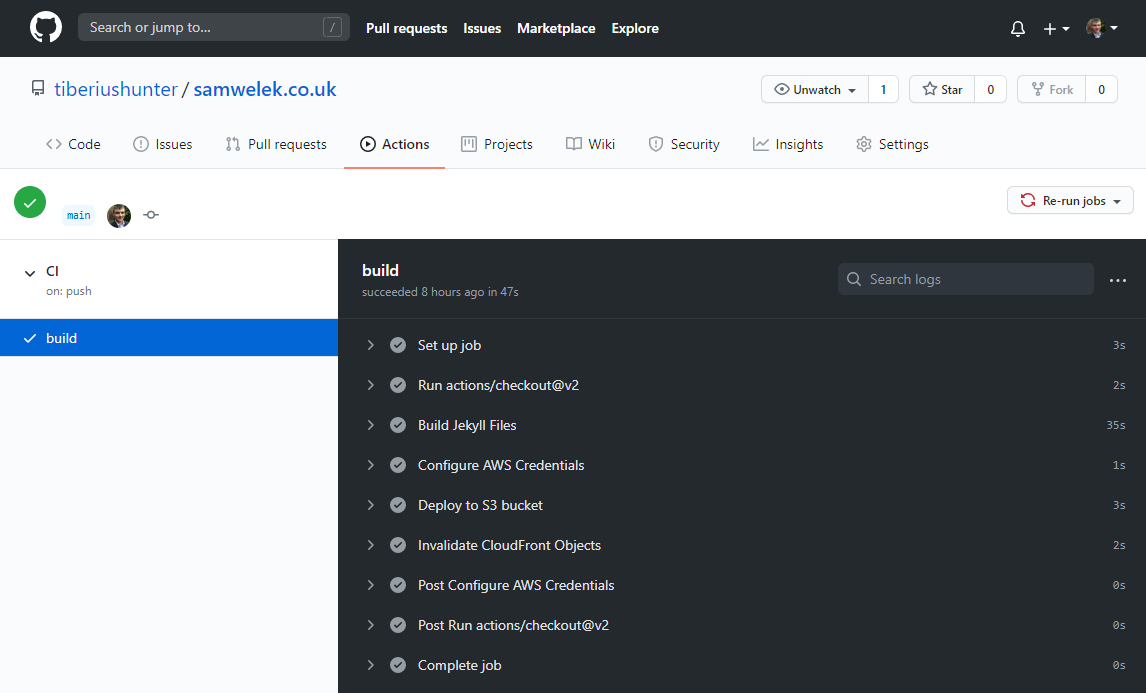Image resolution: width=1146 pixels, height=693 pixels.
Task: Open samwelek.co.uk repository link
Action: [265, 89]
